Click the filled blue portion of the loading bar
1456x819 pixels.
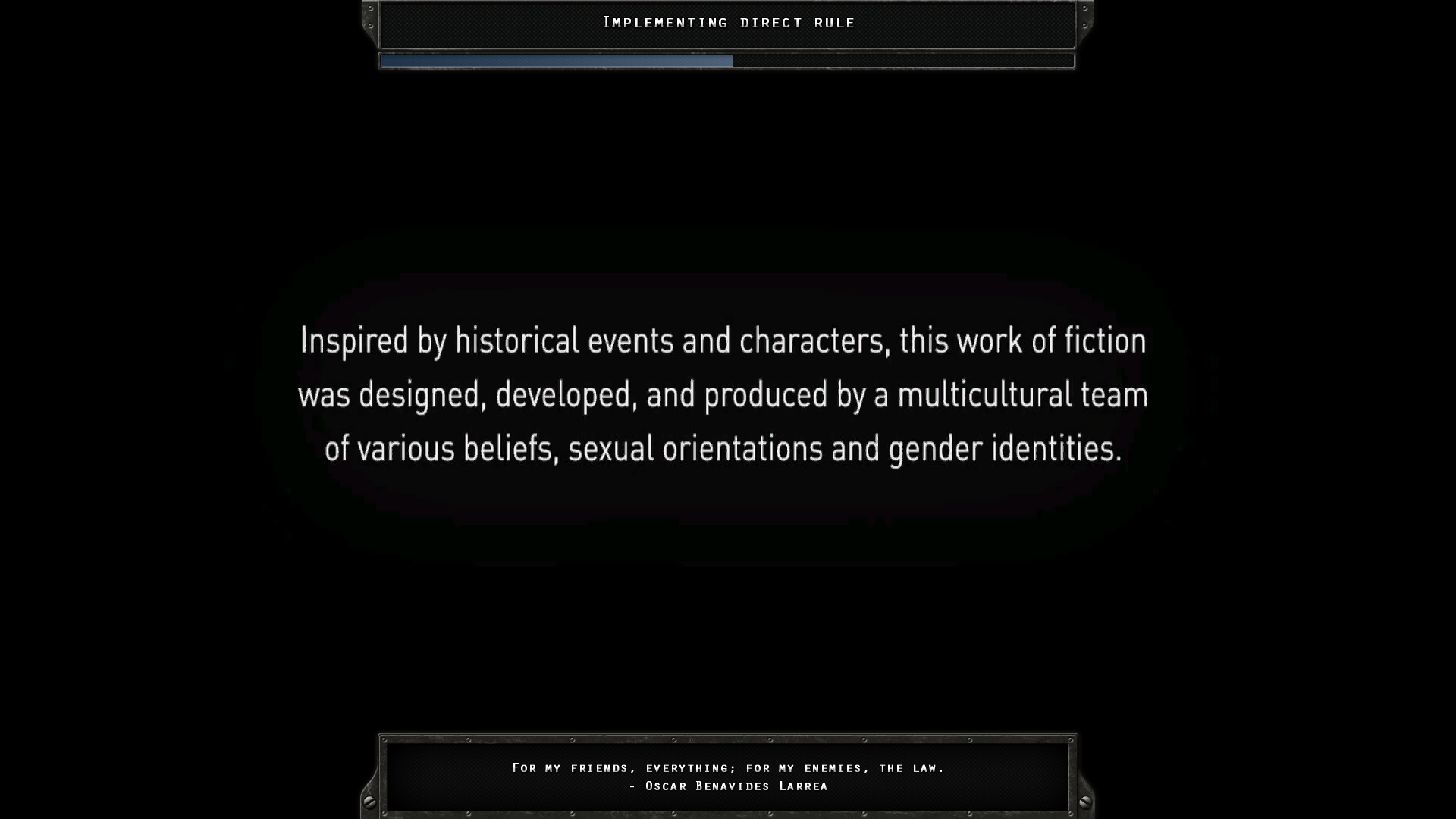coord(556,61)
